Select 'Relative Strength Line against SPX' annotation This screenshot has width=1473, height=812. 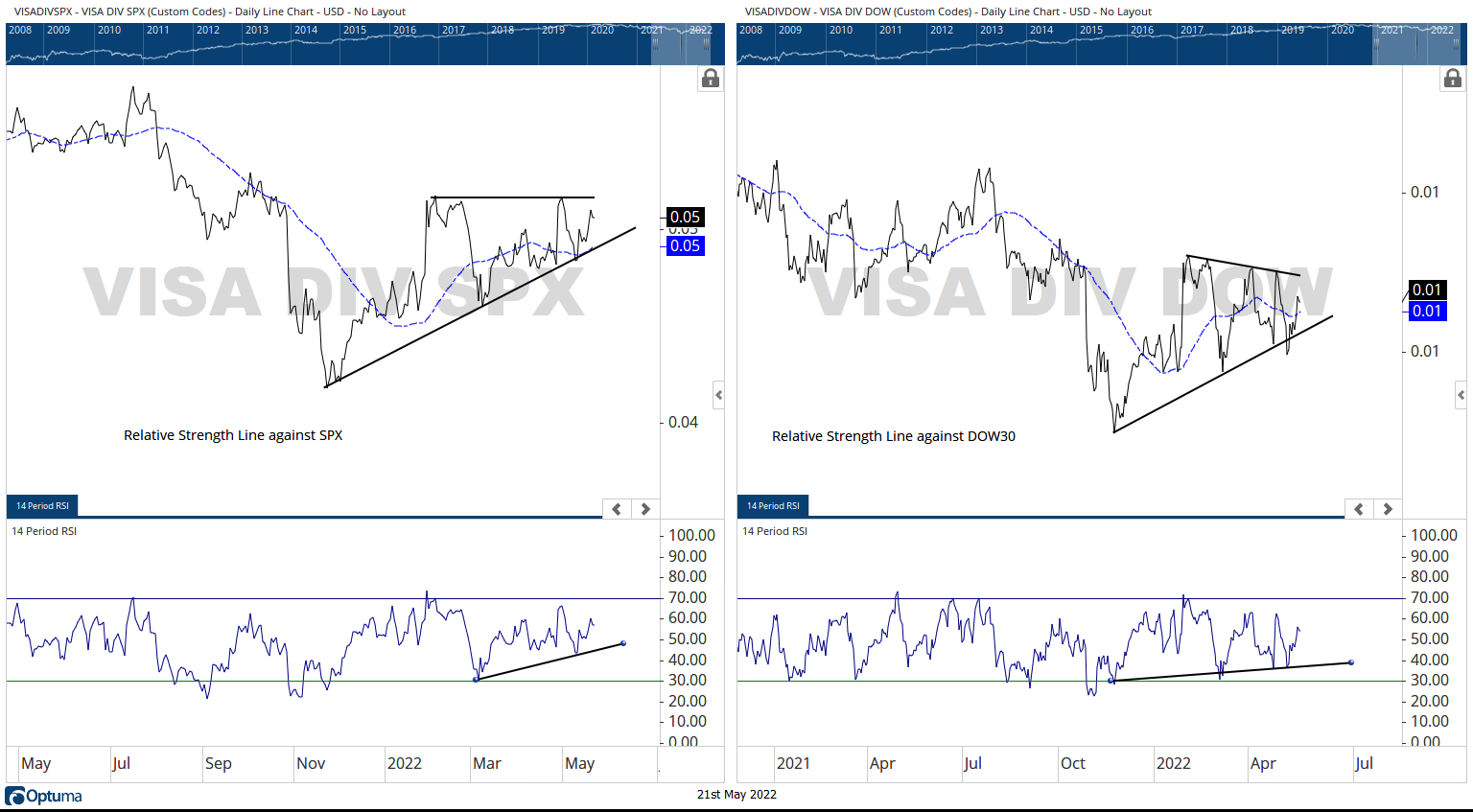click(233, 435)
